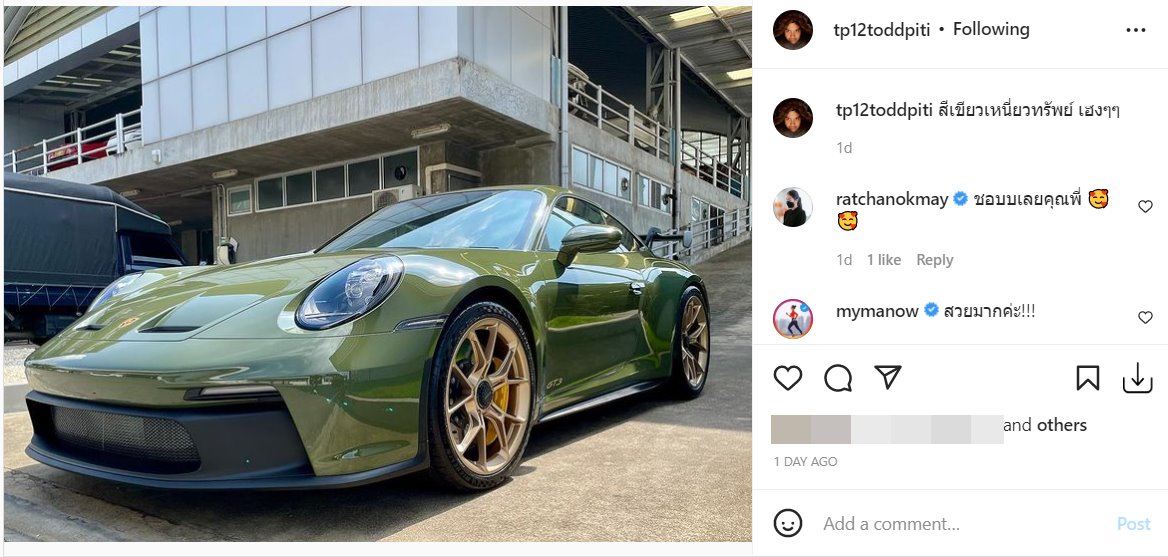Open the three-dot more options menu
Image resolution: width=1168 pixels, height=557 pixels.
point(1135,30)
